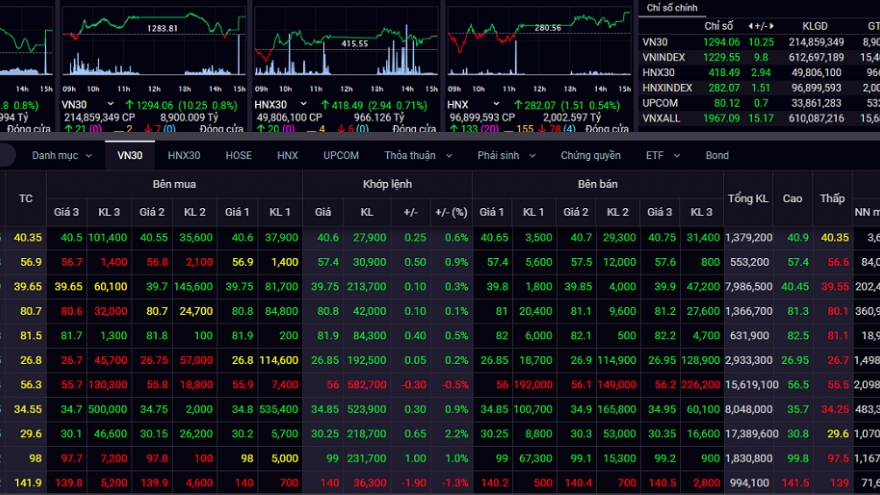Open the HNX chart index selector

(x=473, y=104)
